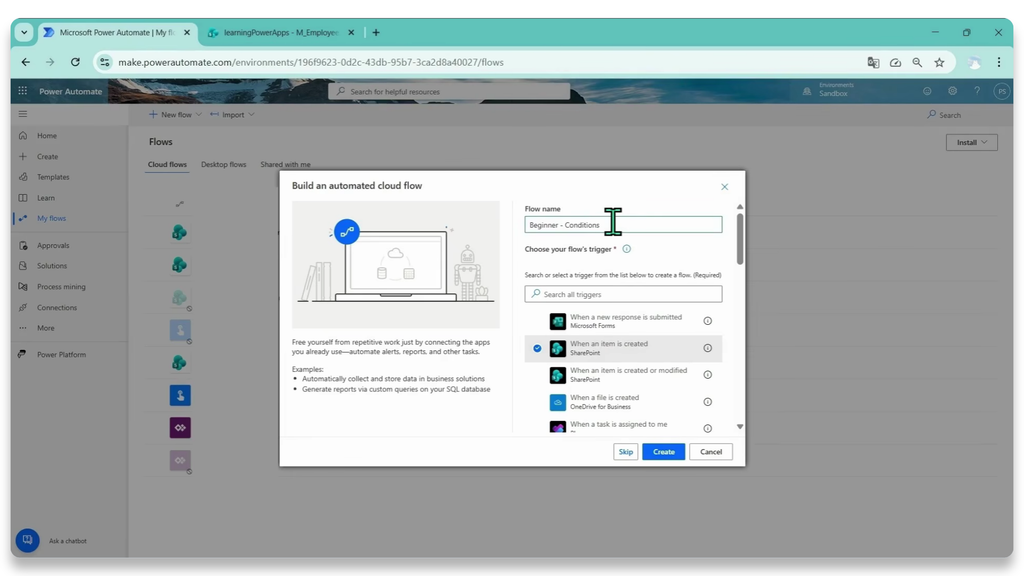
Task: Open Create in the sidebar
Action: pyautogui.click(x=47, y=157)
